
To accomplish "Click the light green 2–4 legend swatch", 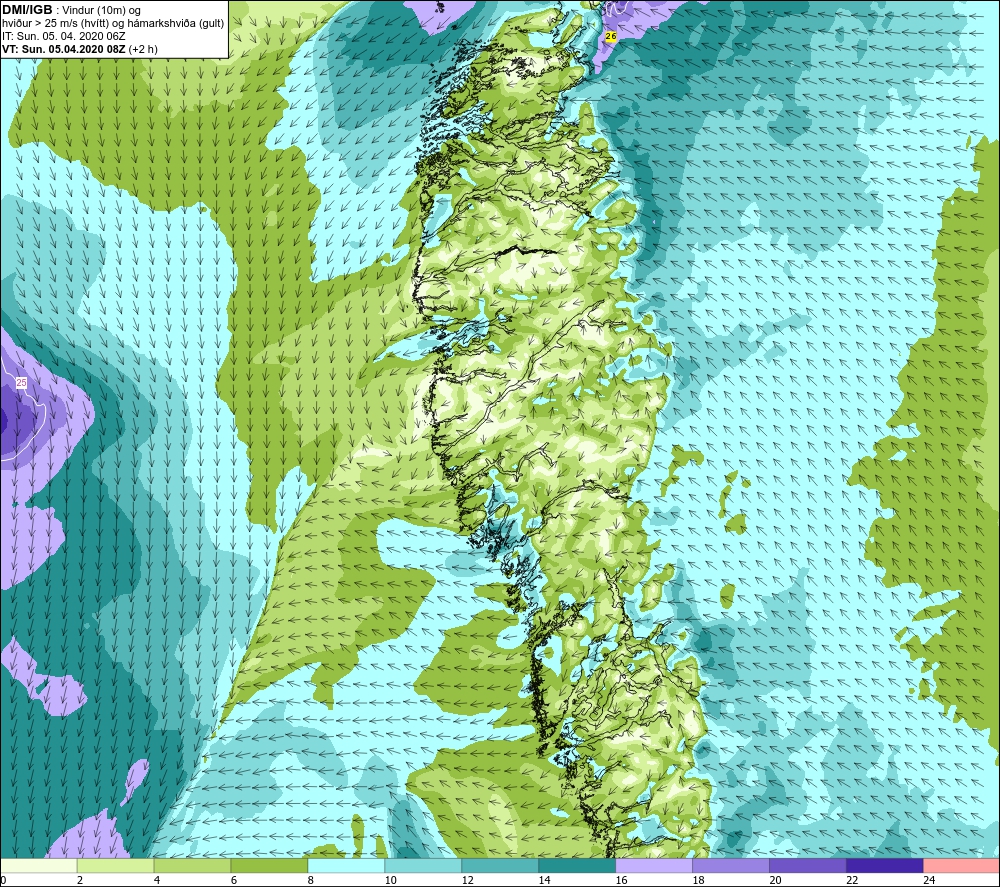I will [x=115, y=865].
